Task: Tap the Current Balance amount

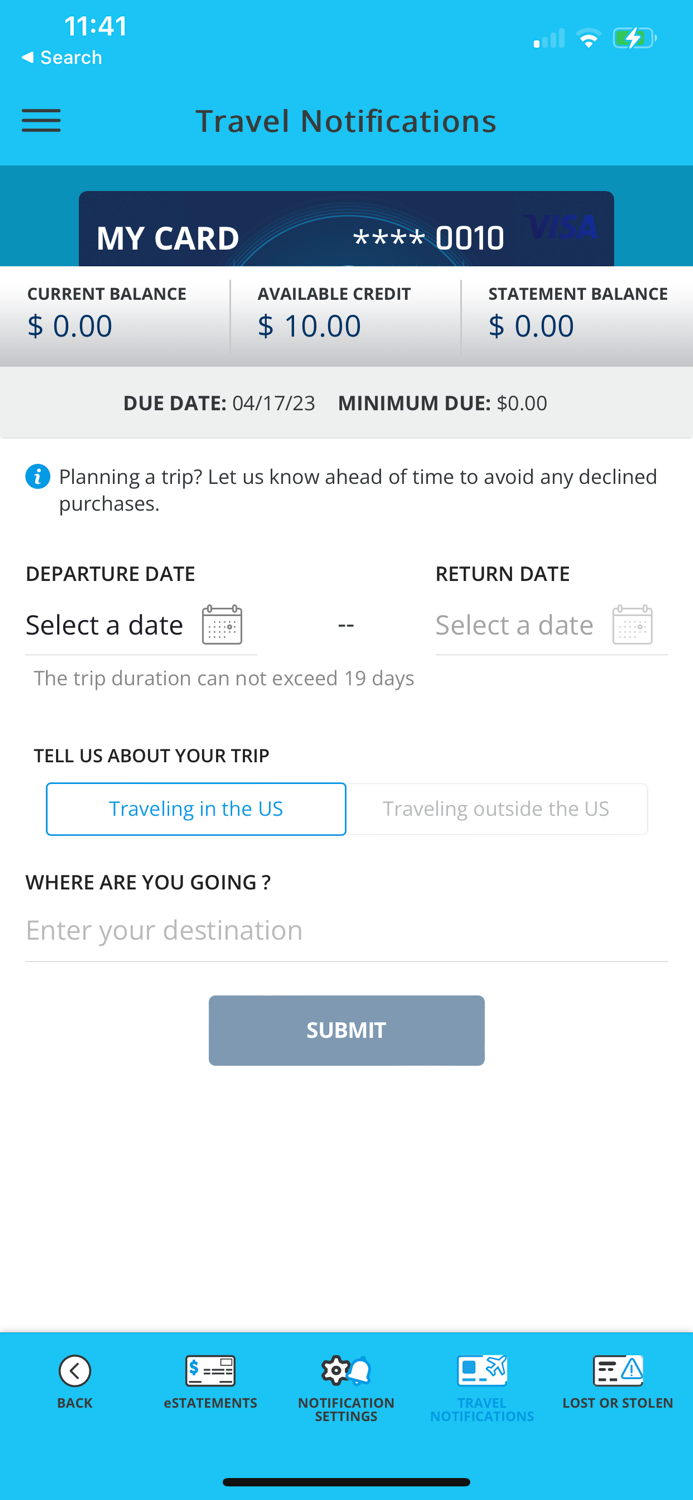Action: click(70, 326)
